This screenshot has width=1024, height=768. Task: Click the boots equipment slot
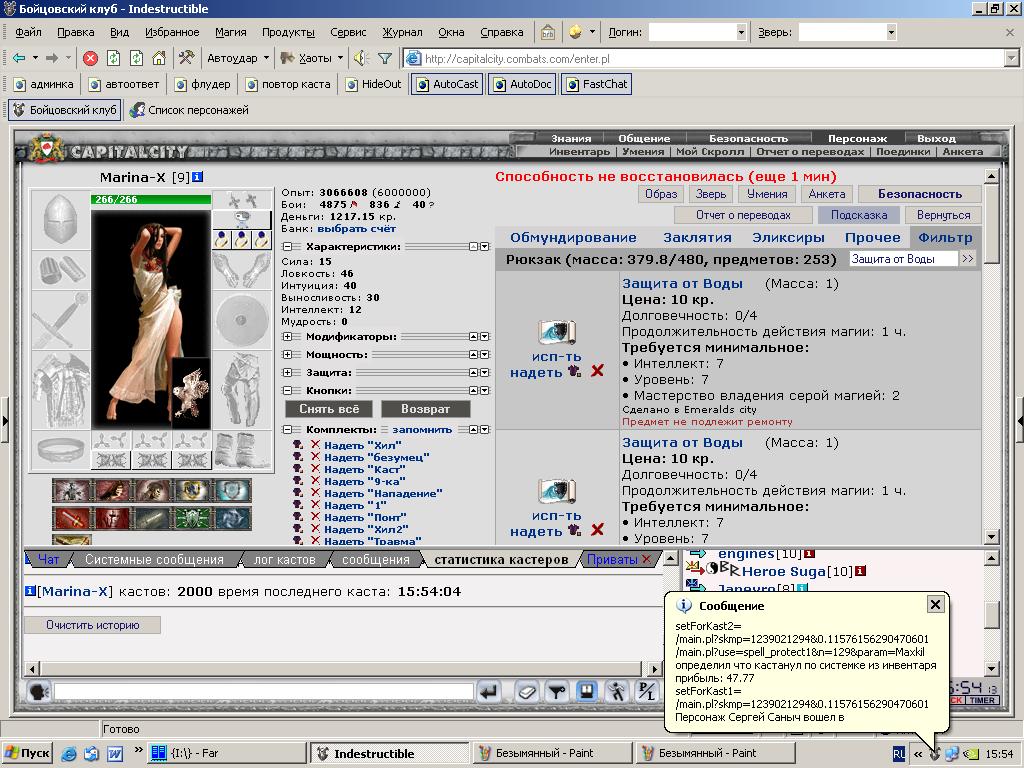(x=242, y=449)
